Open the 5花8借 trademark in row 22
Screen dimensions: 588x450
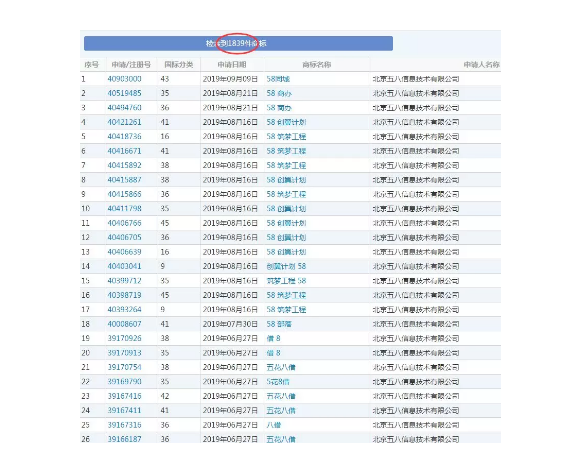coord(278,382)
